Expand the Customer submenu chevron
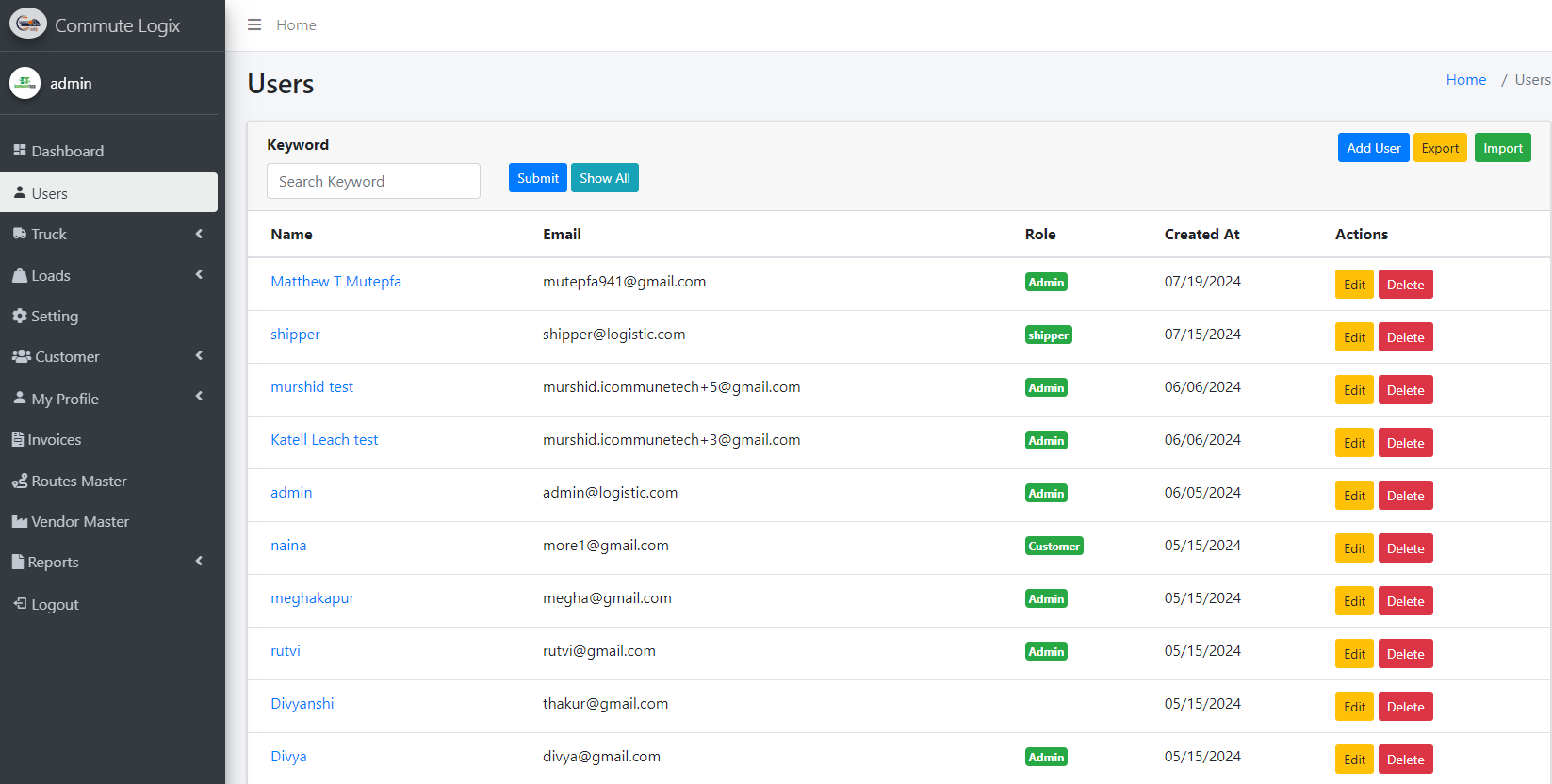1552x784 pixels. tap(199, 356)
